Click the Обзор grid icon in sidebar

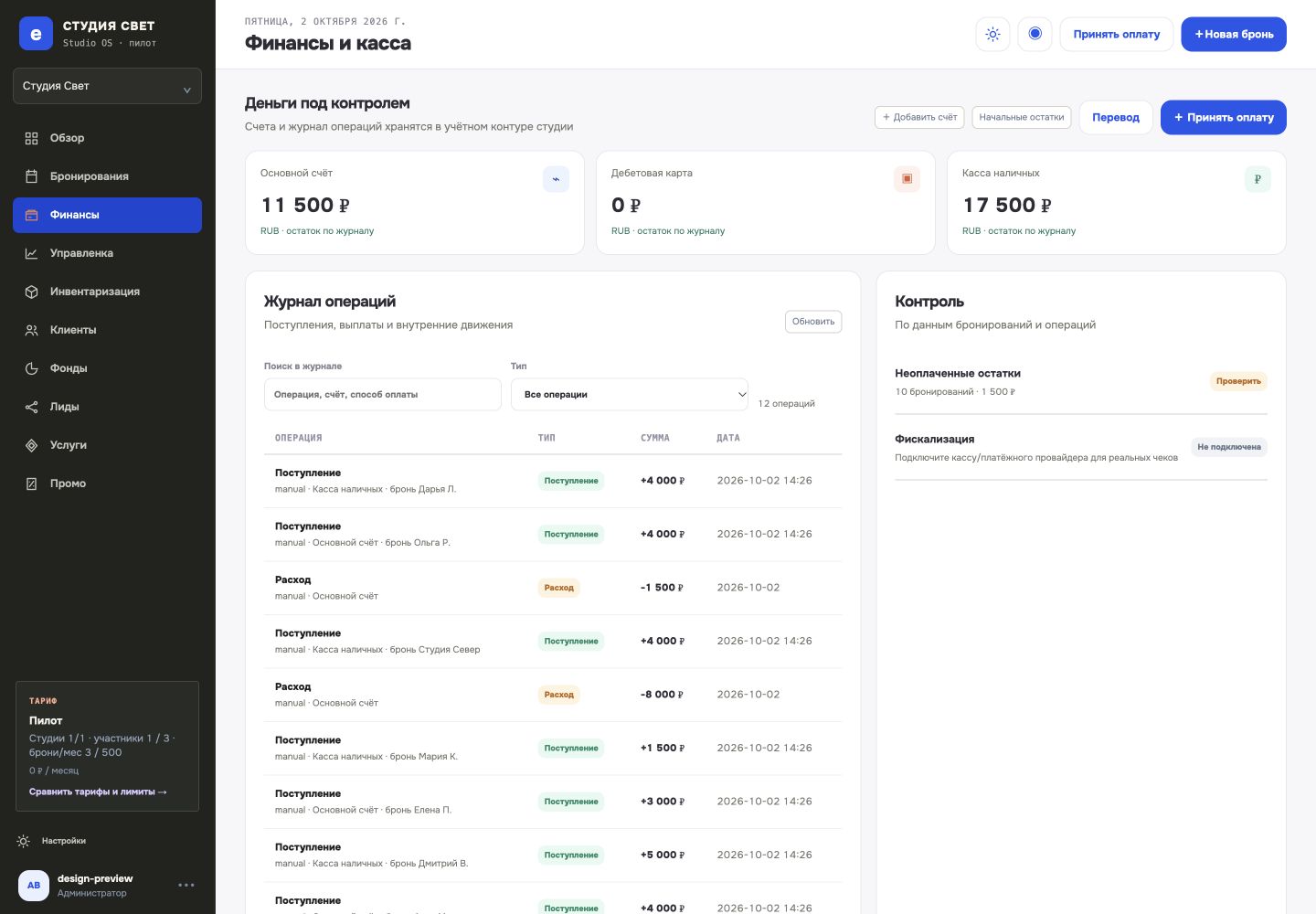pyautogui.click(x=31, y=138)
